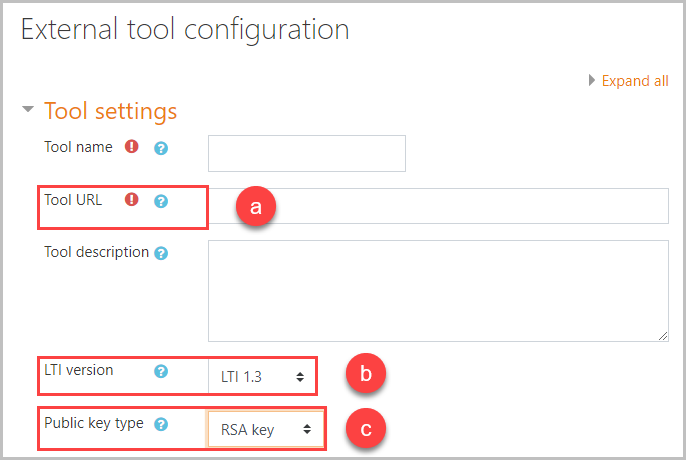Click the triangle icon beside Expand all
This screenshot has width=686, height=460.
coord(592,80)
